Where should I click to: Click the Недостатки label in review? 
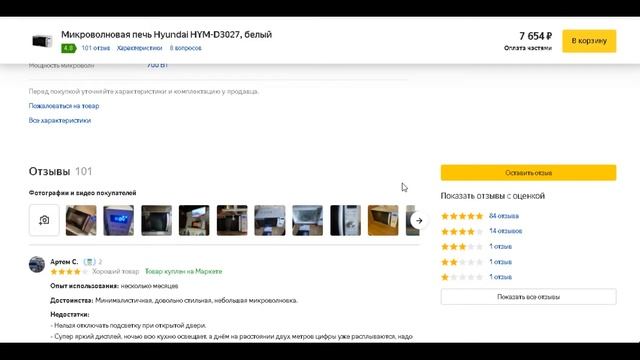tap(70, 315)
